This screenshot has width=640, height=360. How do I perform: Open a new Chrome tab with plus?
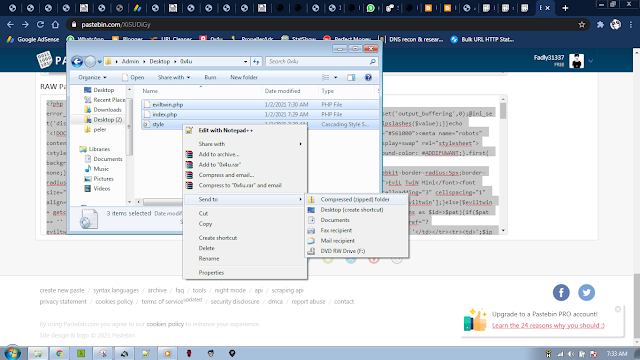565,8
